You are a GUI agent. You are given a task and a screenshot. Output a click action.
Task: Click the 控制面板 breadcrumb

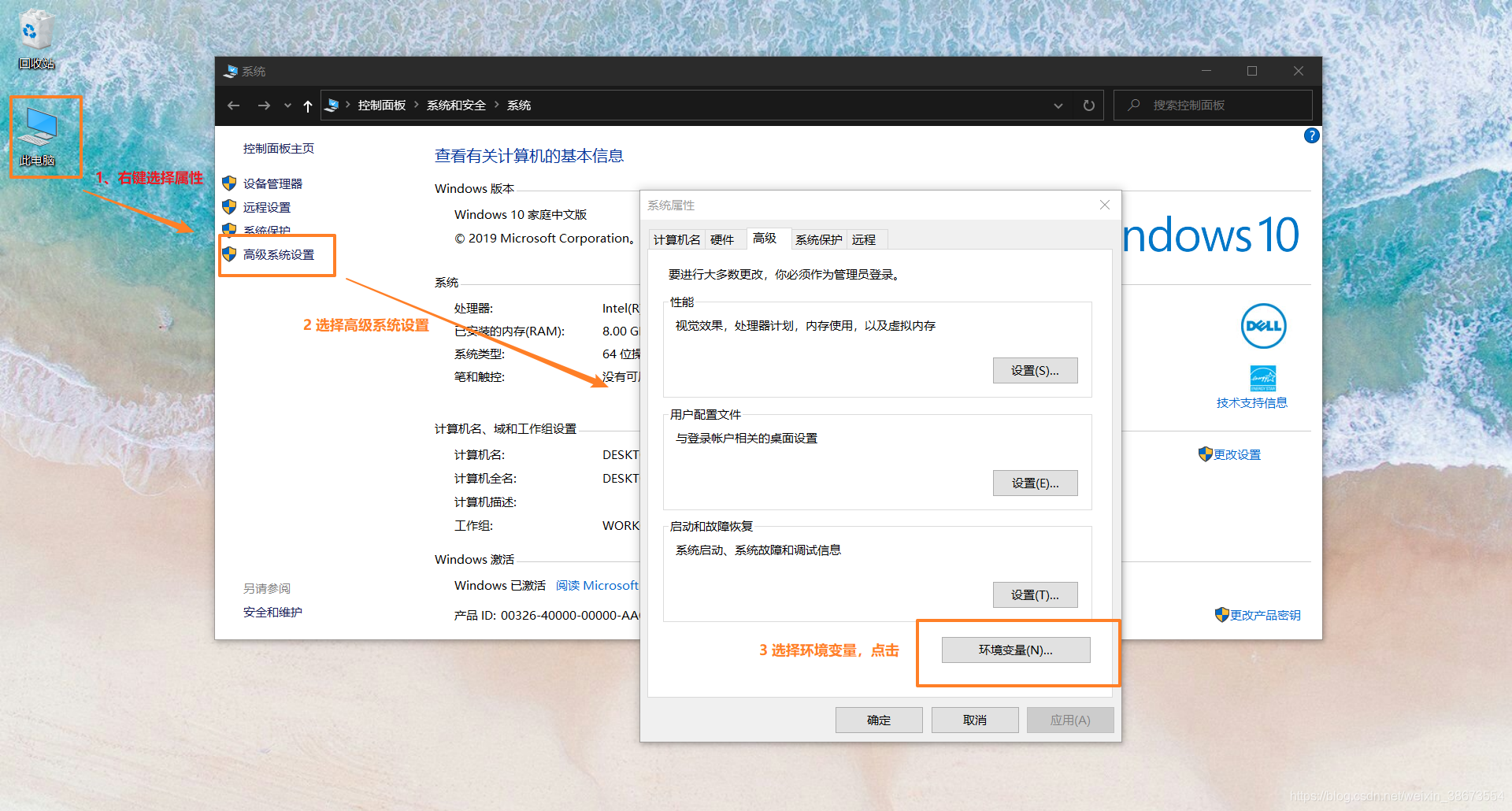(382, 106)
